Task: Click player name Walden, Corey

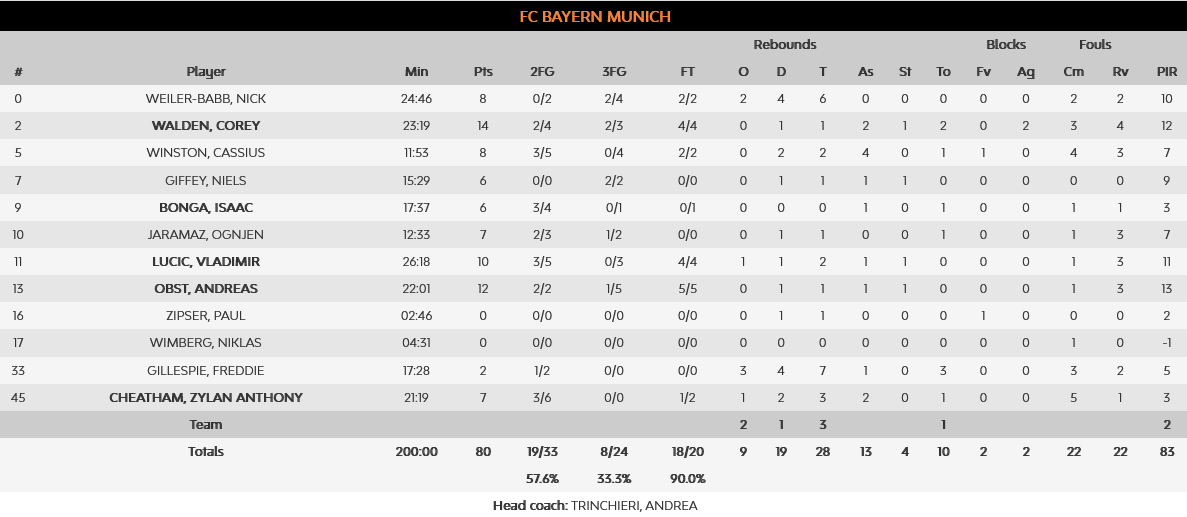Action: [205, 126]
